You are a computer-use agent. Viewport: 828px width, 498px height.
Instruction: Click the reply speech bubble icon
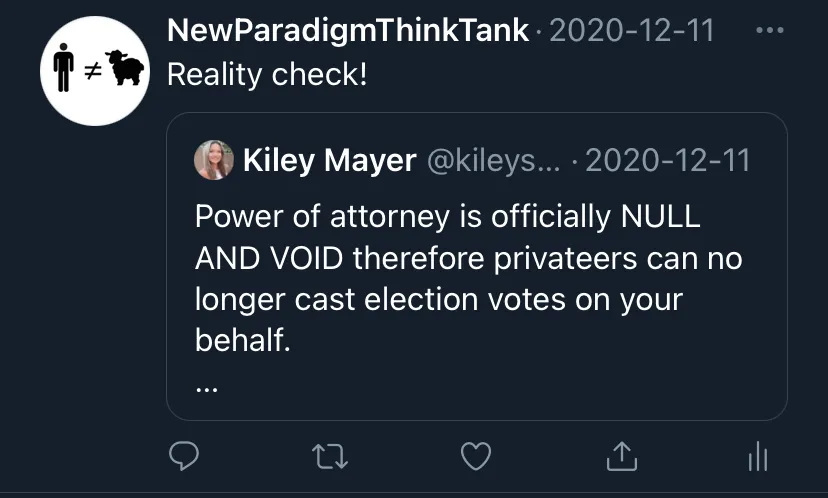coord(184,456)
